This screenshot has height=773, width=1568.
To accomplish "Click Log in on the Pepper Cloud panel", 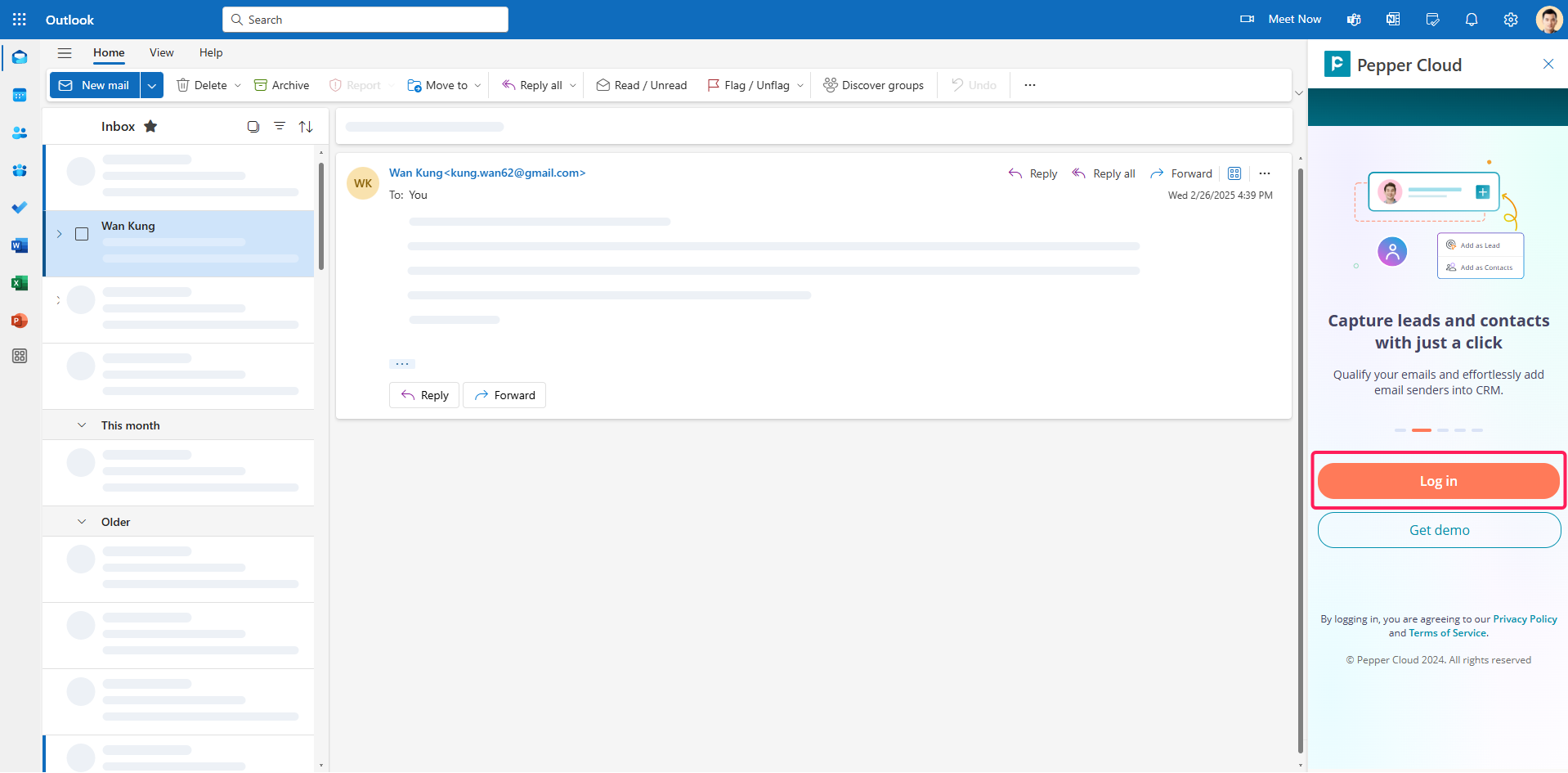I will tap(1438, 481).
